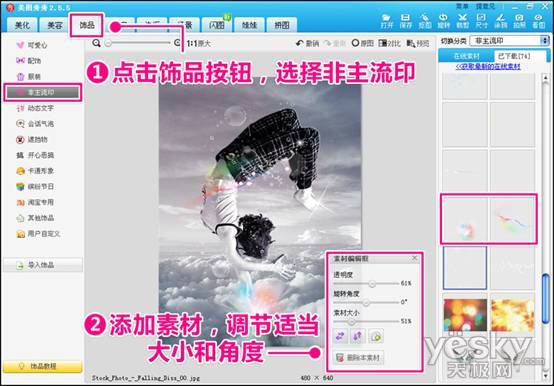Close the 素材编辑框 material edit box
Viewport: 554px width, 386px height.
click(x=415, y=258)
